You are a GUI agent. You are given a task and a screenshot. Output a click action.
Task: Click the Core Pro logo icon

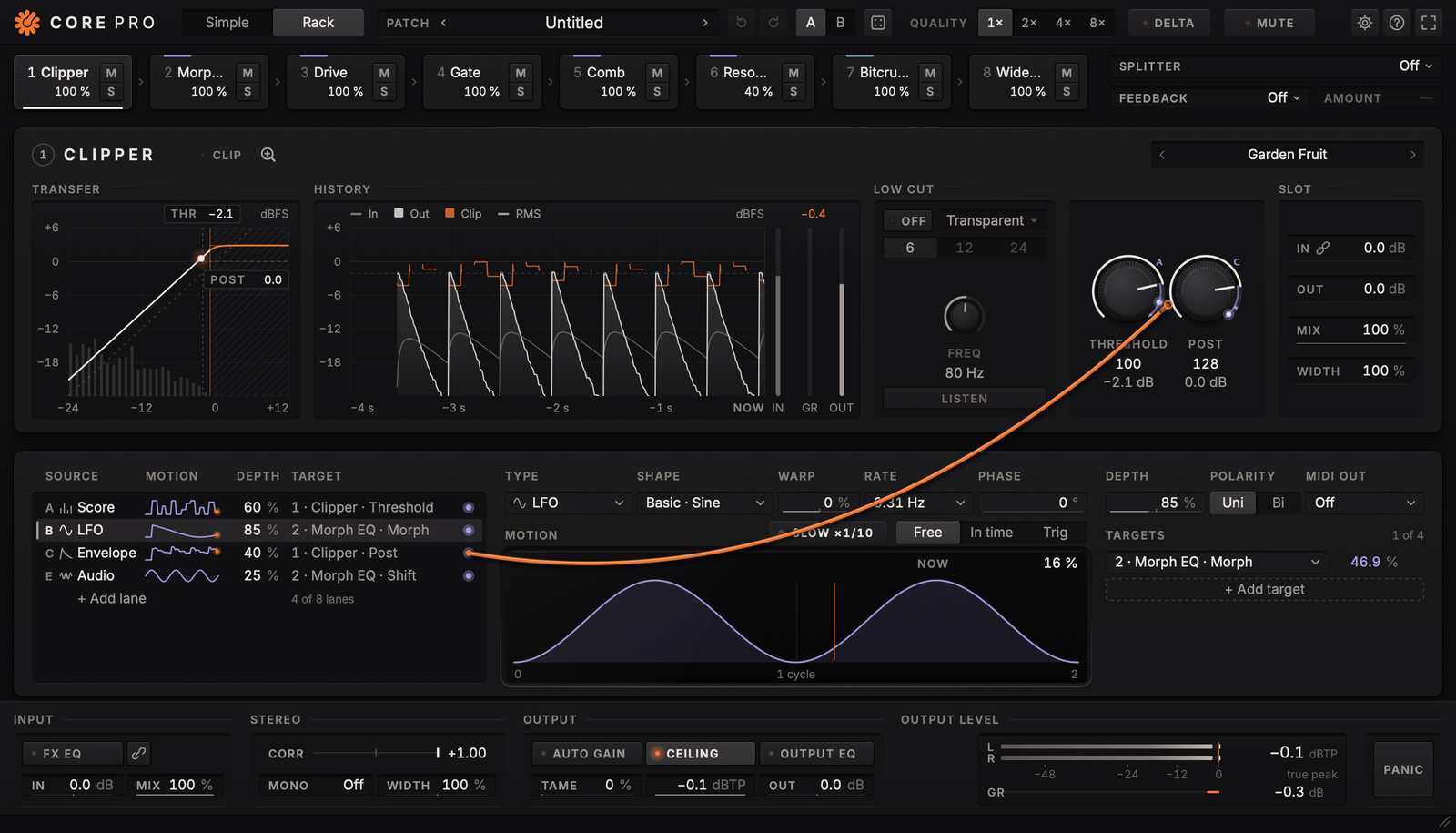(27, 23)
